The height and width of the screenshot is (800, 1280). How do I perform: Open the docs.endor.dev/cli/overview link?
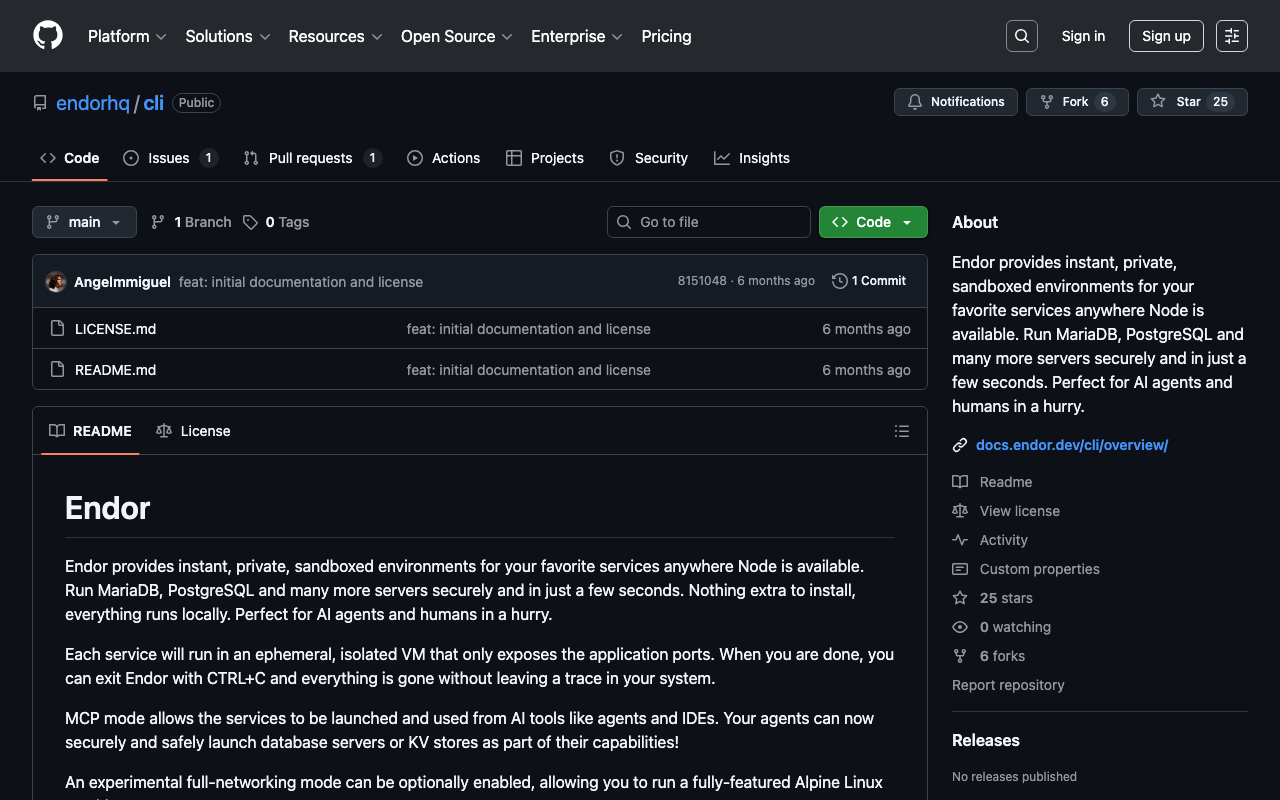[x=1071, y=445]
